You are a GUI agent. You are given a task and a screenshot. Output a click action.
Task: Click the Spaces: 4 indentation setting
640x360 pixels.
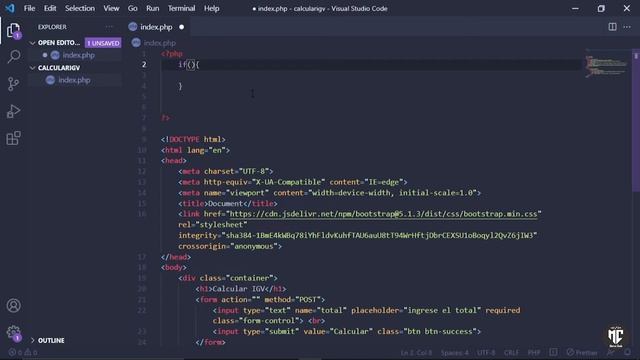454,352
